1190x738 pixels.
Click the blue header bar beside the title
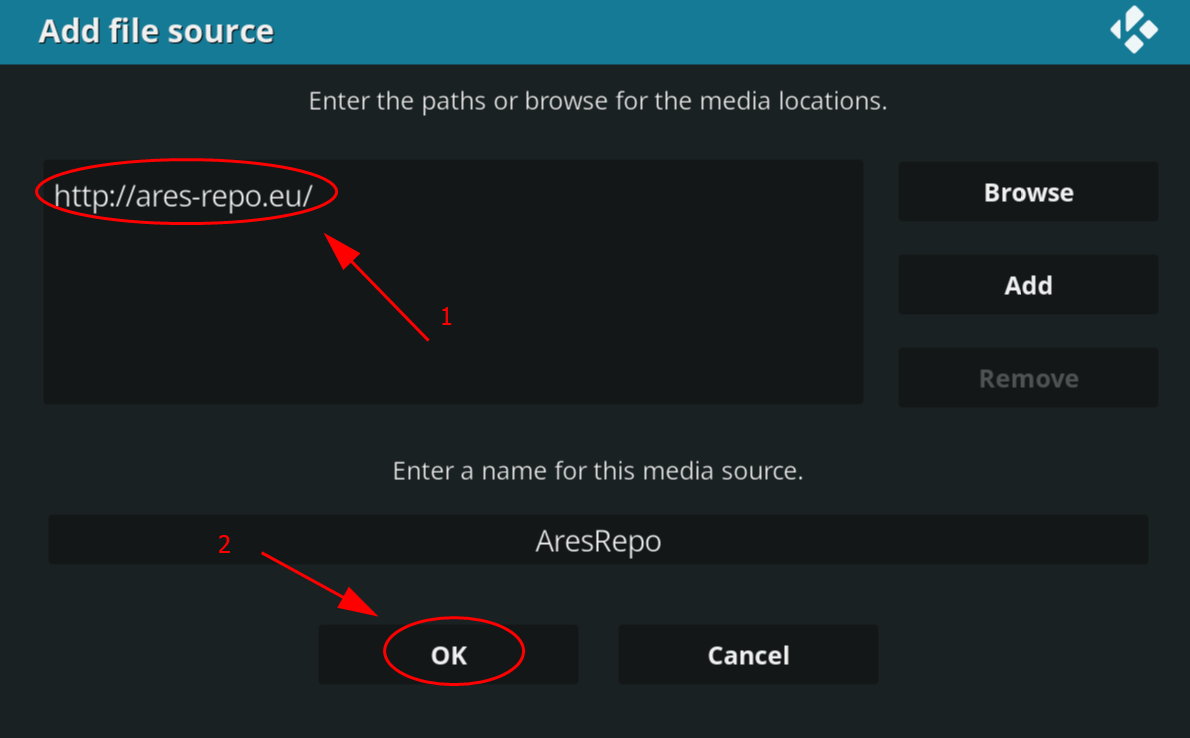683,32
